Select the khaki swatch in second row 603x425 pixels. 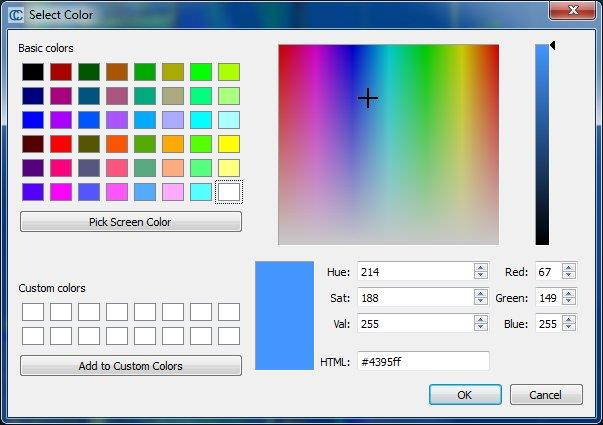click(173, 96)
